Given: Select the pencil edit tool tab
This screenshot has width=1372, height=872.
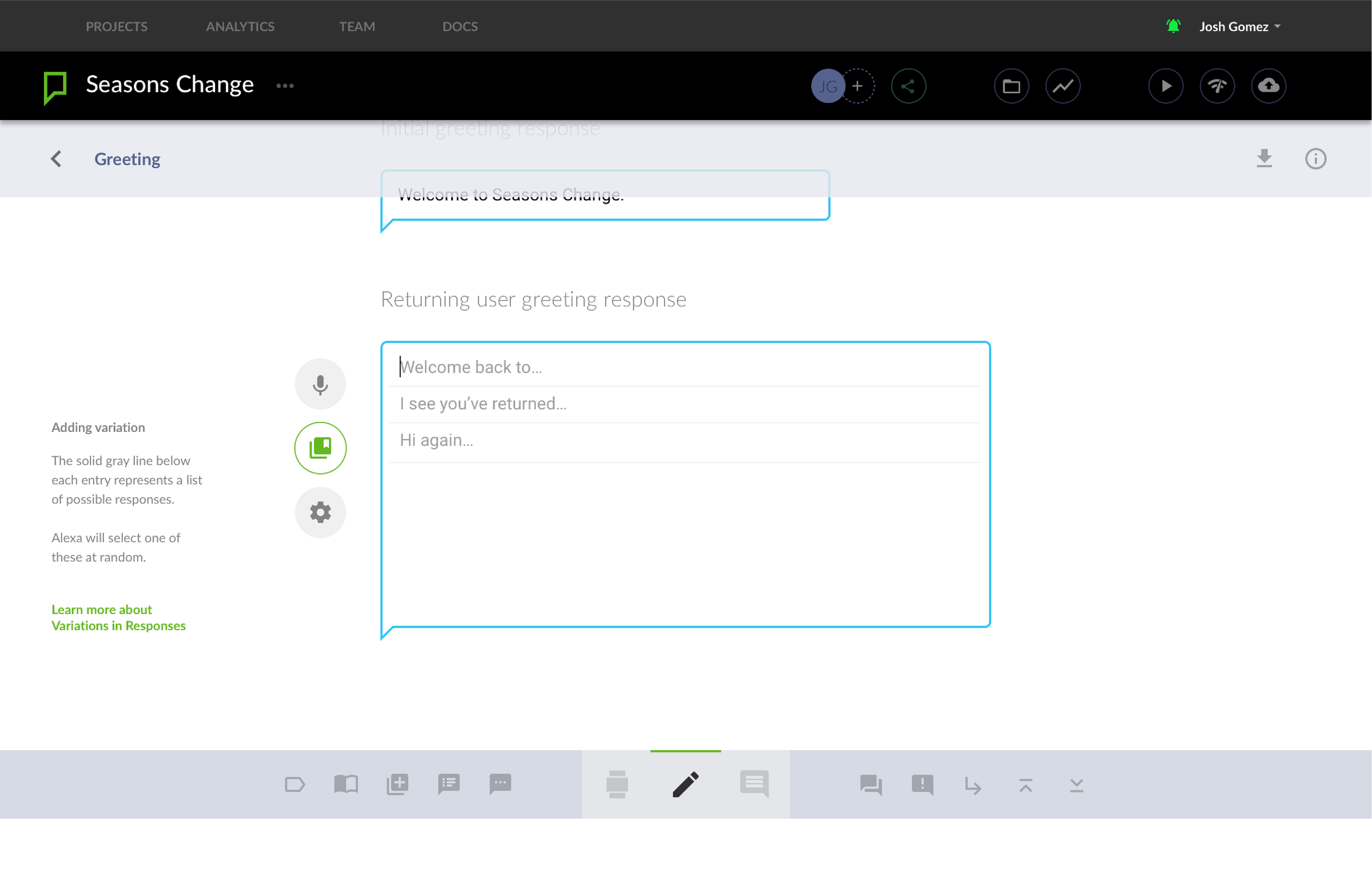Looking at the screenshot, I should [x=685, y=785].
